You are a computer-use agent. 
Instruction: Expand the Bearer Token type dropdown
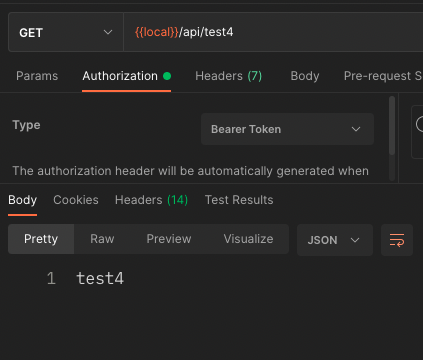tap(287, 129)
